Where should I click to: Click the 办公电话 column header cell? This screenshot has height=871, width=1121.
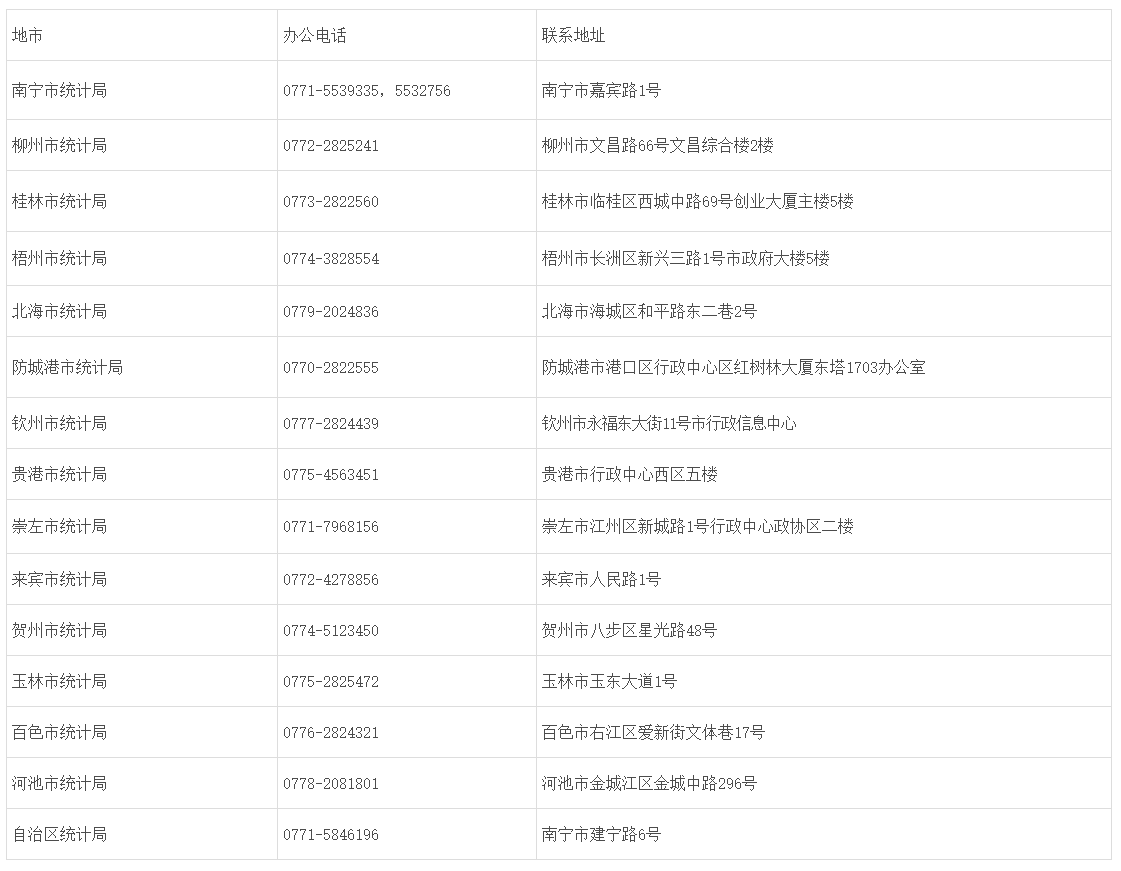pyautogui.click(x=407, y=35)
